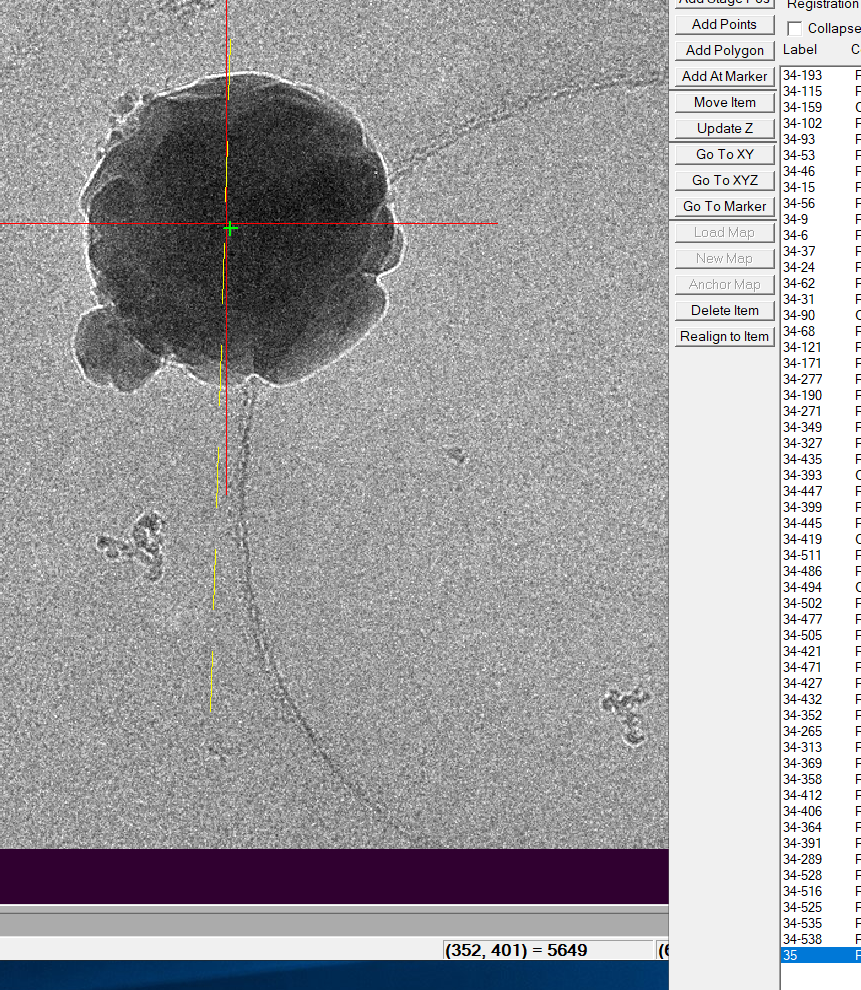The image size is (861, 990).
Task: Pick navigator item 34-419
Action: [821, 539]
